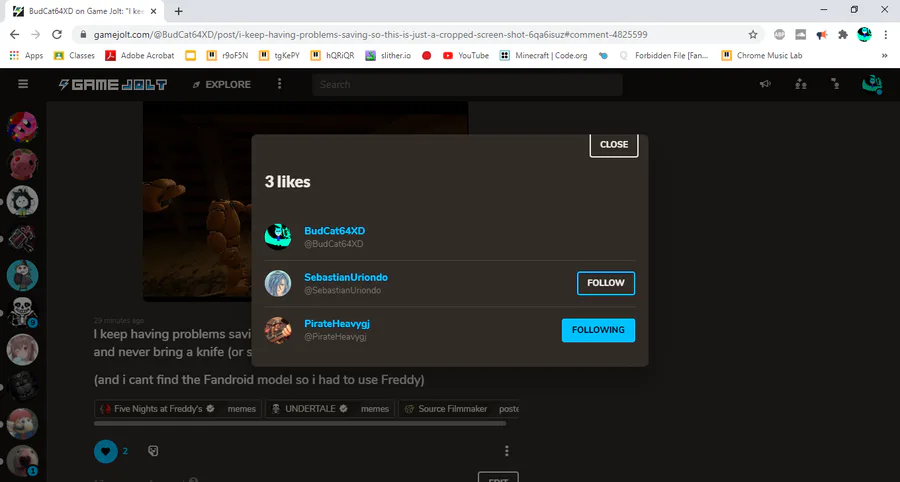This screenshot has height=482, width=900.
Task: Open Chrome profile avatar
Action: [864, 34]
